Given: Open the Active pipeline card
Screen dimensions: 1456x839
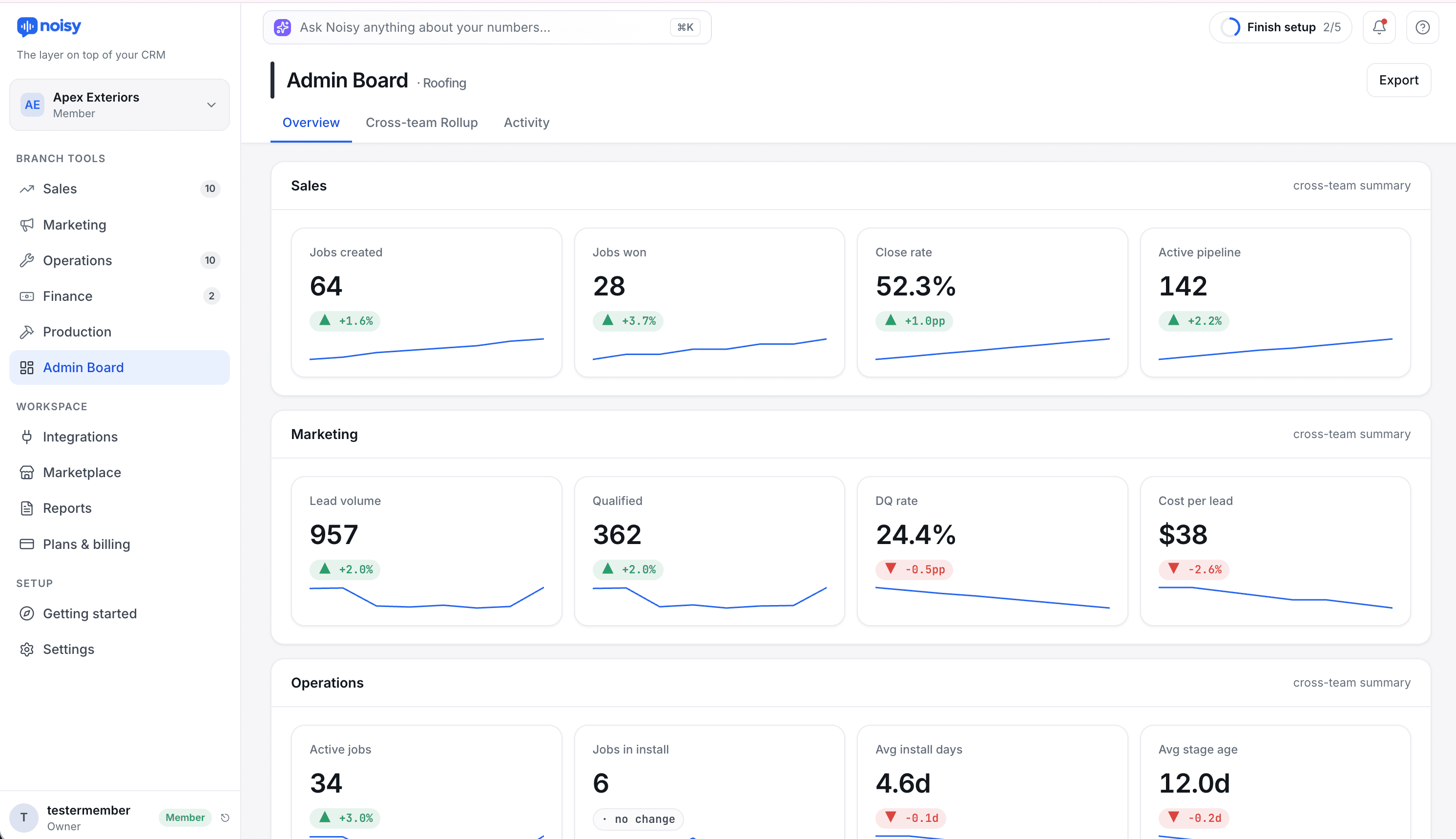Looking at the screenshot, I should [x=1275, y=302].
